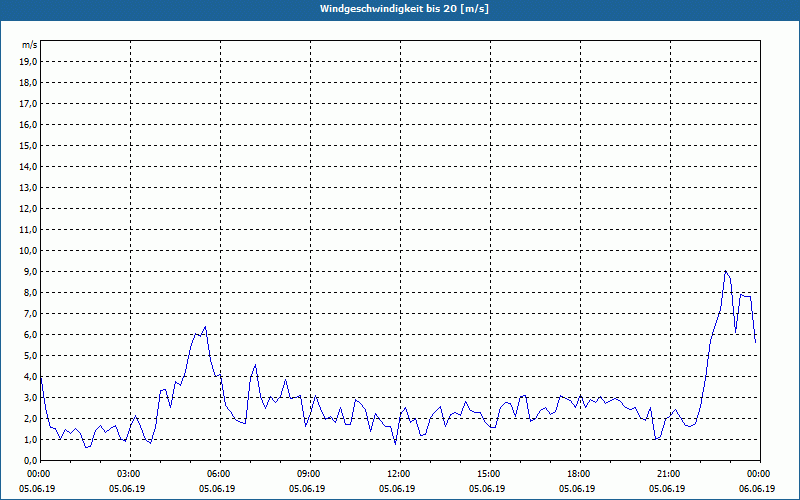Click the y-axis label '13,0'
This screenshot has width=800, height=500.
point(28,188)
